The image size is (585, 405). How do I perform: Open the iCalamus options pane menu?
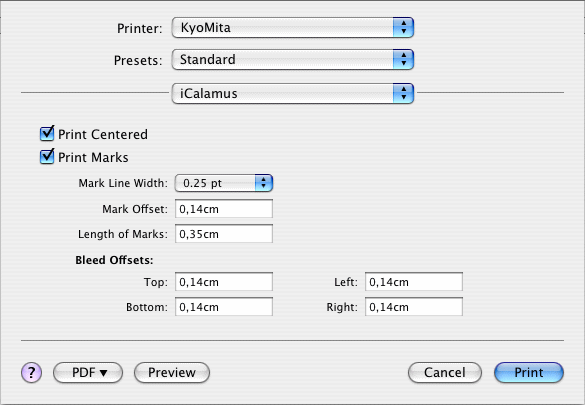292,93
